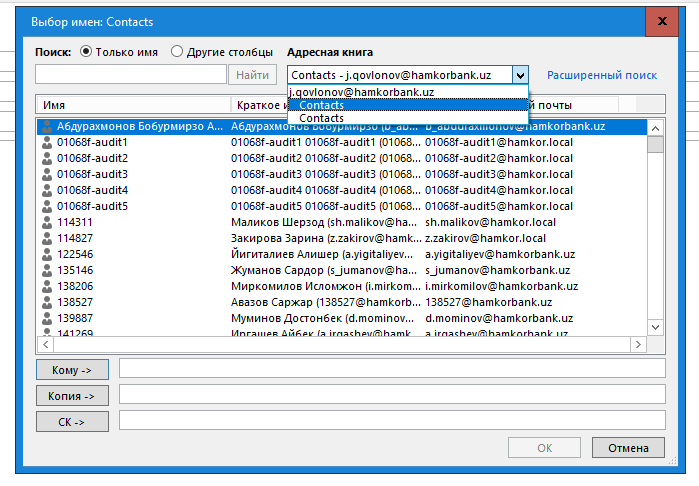Click contact icon for 01068f-audit3
The height and width of the screenshot is (486, 699).
coord(47,174)
